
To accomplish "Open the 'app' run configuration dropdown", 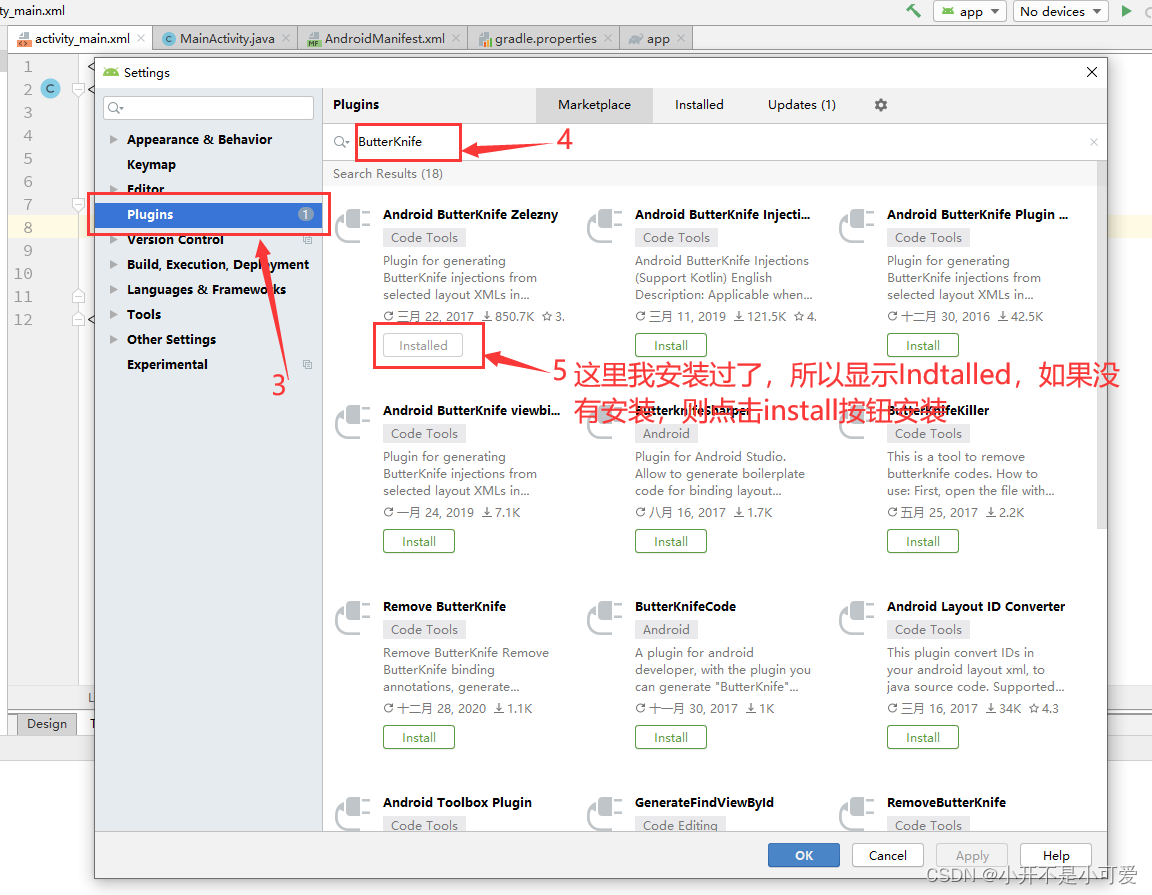I will pos(969,11).
